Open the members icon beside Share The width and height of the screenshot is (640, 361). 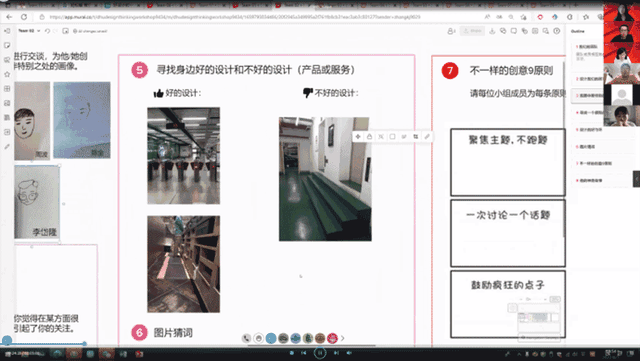point(451,31)
